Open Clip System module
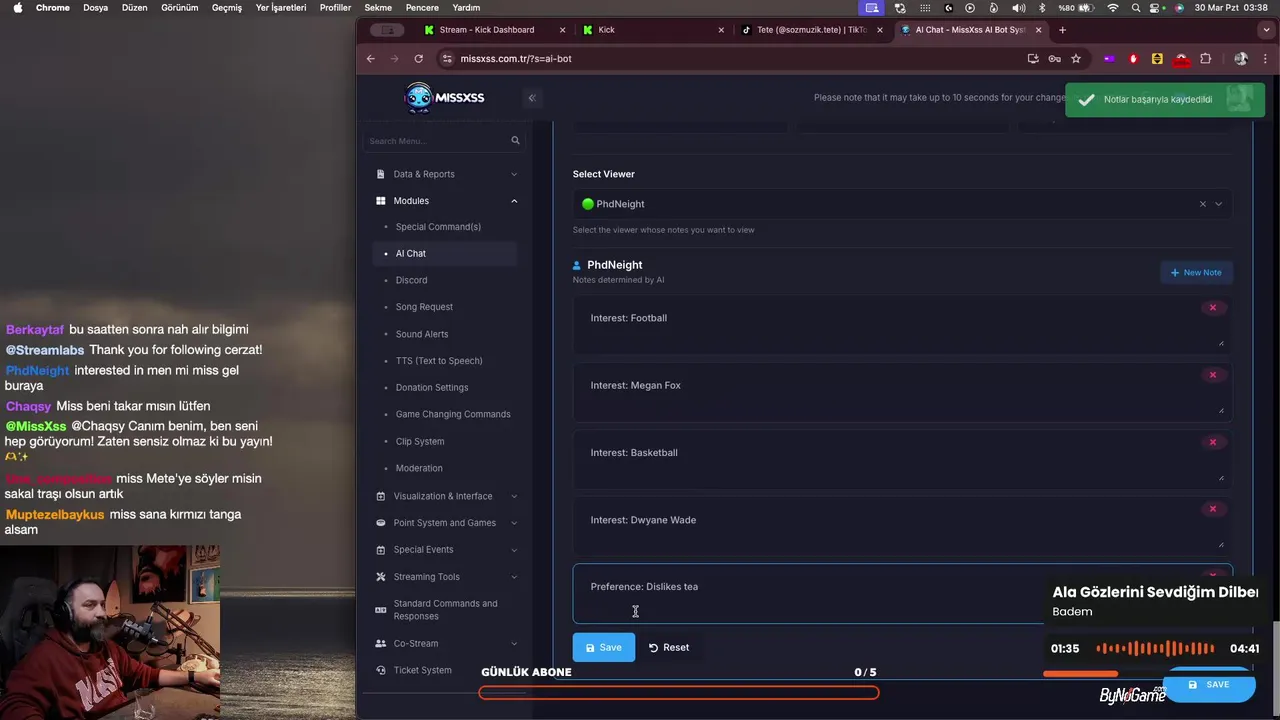The image size is (1280, 720). (x=420, y=441)
